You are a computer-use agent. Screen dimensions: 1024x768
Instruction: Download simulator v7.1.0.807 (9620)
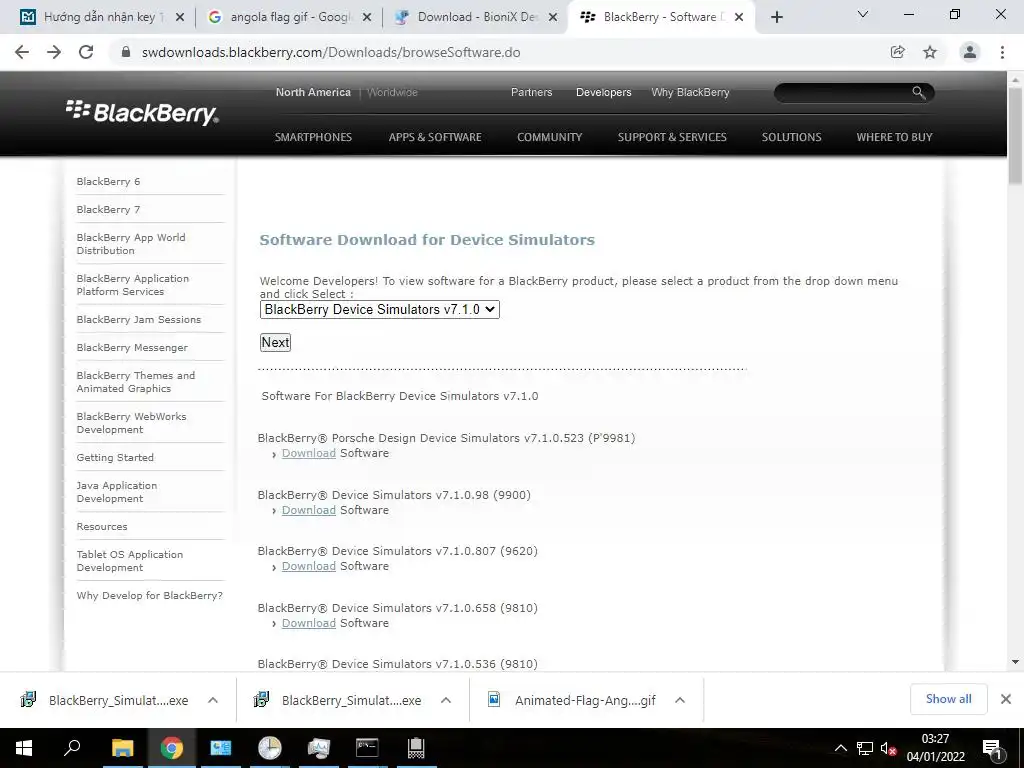pyautogui.click(x=308, y=566)
